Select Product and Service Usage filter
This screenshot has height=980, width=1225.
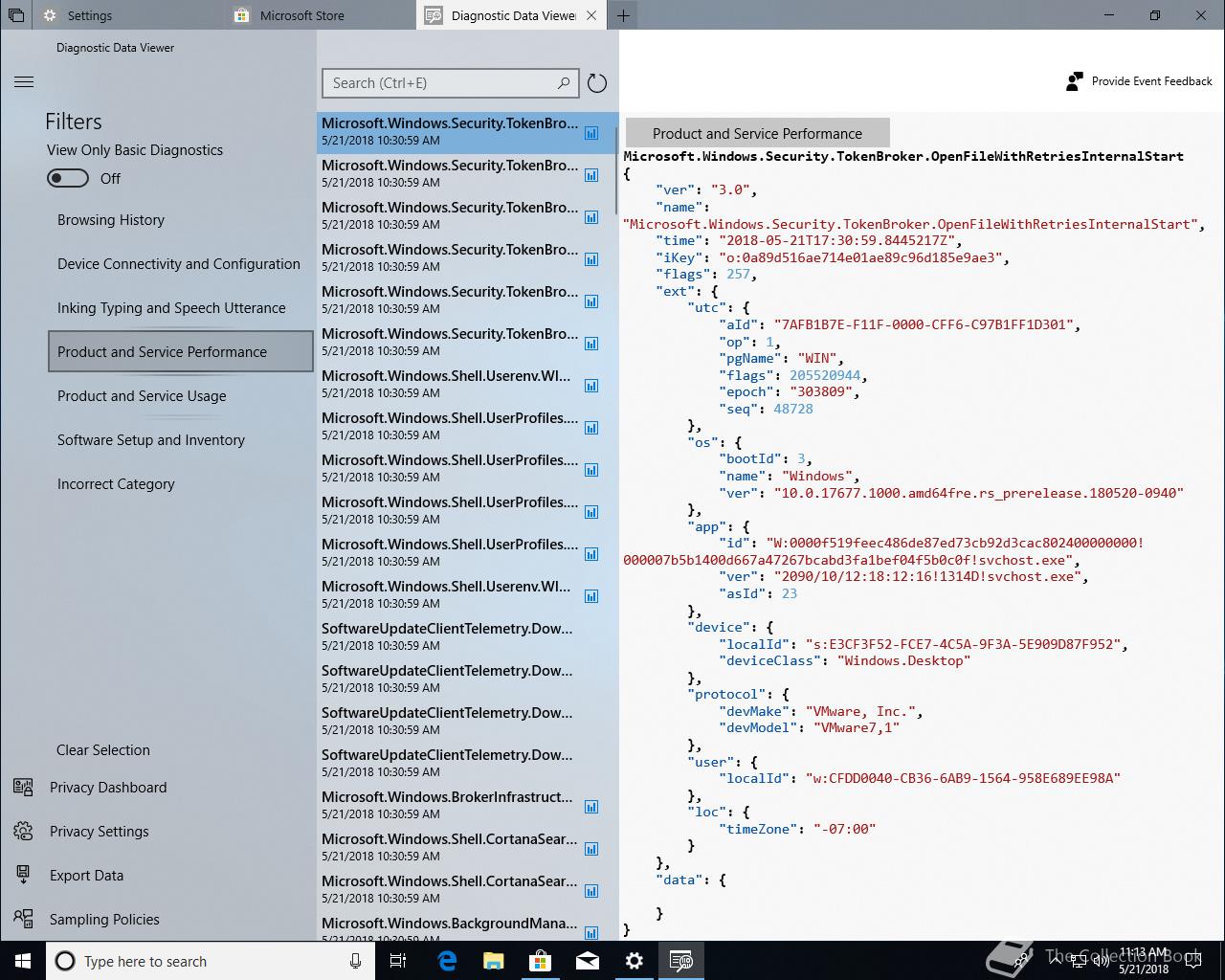coord(142,396)
